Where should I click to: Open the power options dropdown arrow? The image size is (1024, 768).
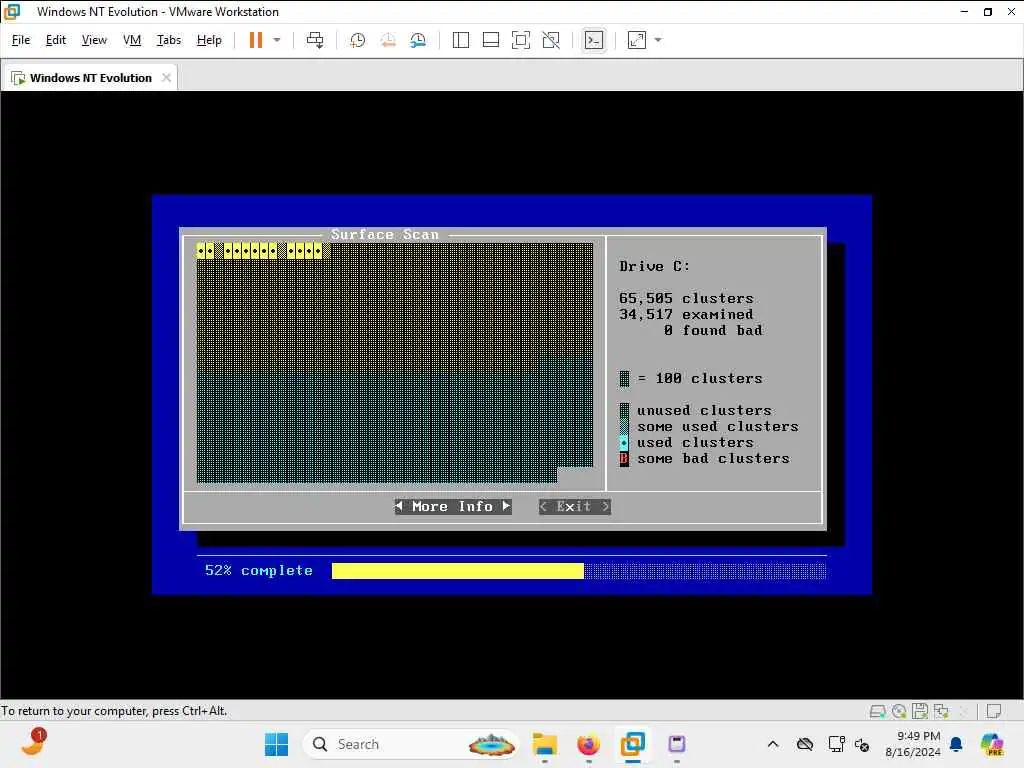coord(277,40)
